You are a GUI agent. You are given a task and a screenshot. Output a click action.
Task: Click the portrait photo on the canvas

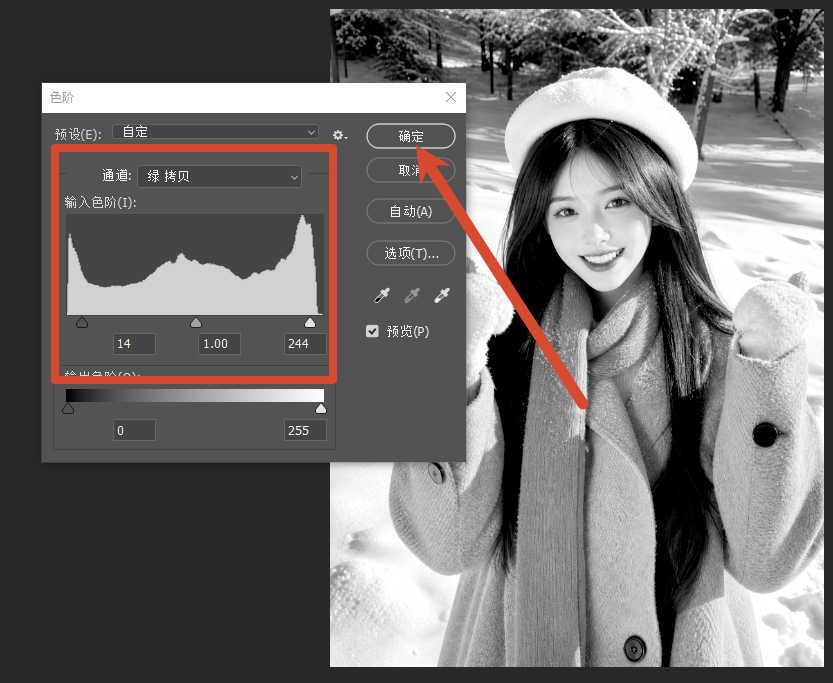[x=576, y=338]
